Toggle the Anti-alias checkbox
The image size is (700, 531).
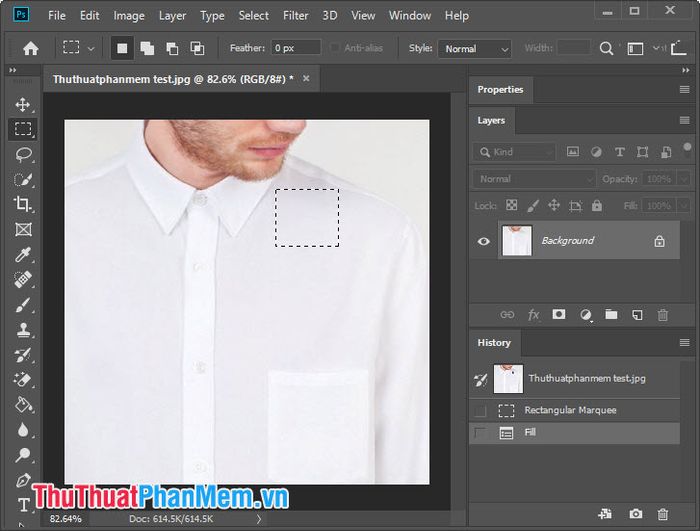[x=334, y=48]
